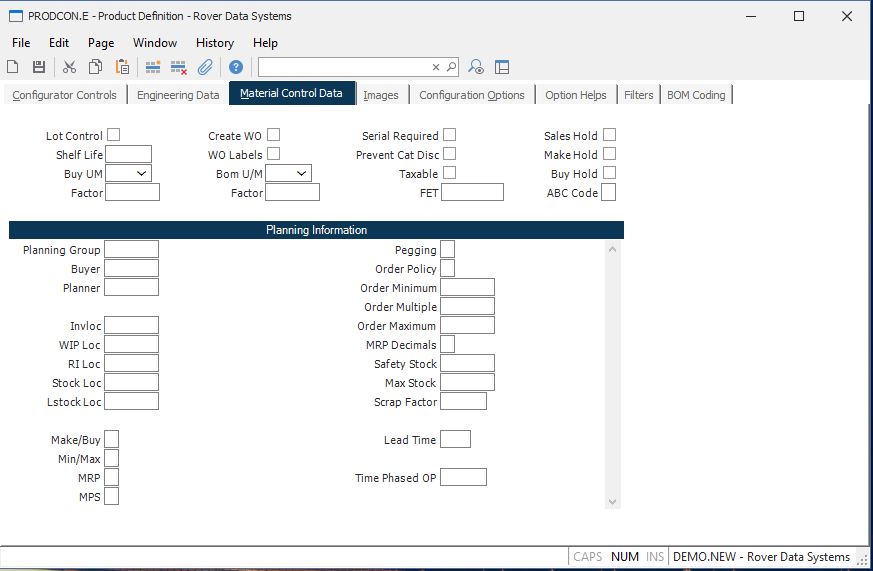
Task: Open the BOM Coding tab
Action: 696,95
